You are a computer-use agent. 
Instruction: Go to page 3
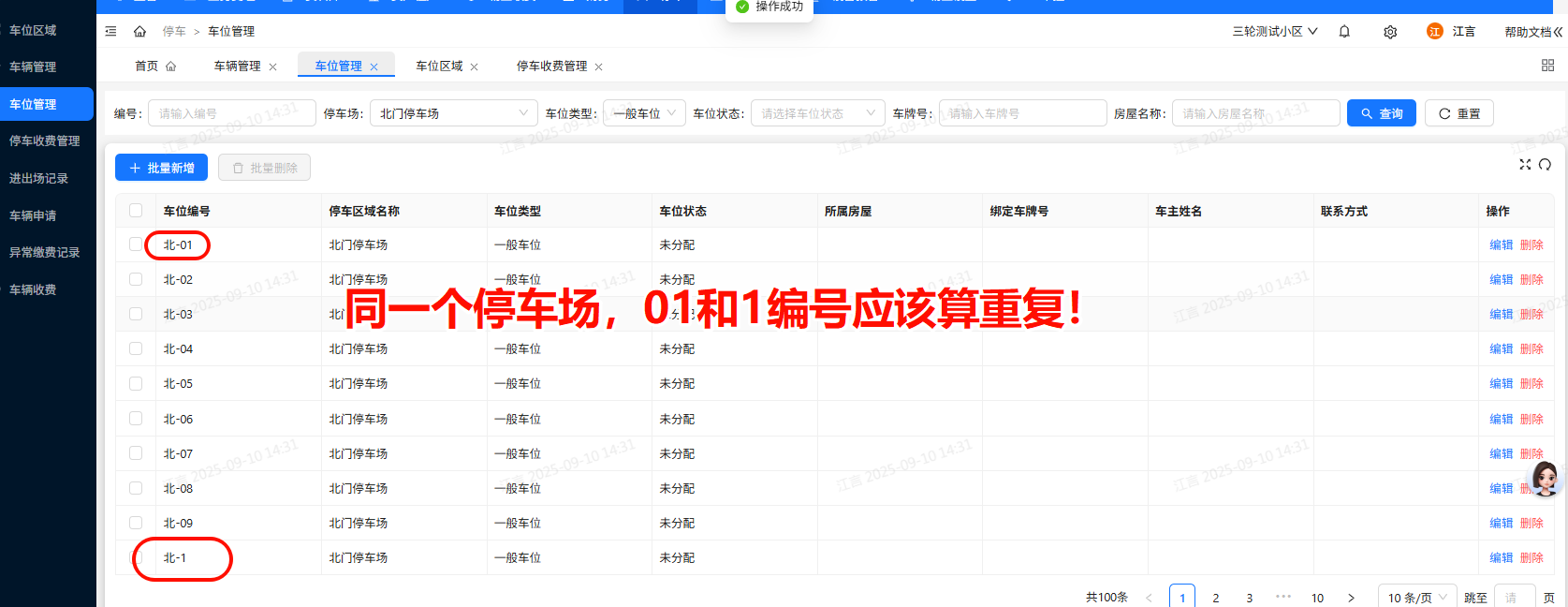click(x=1250, y=598)
